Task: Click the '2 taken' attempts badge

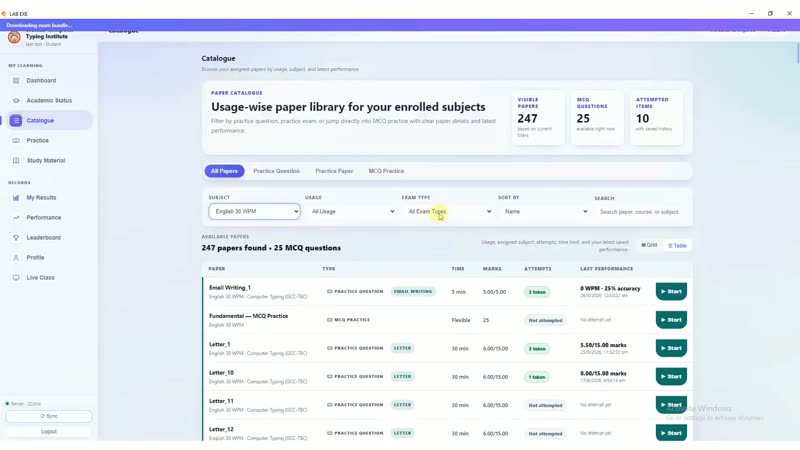Action: coord(537,292)
